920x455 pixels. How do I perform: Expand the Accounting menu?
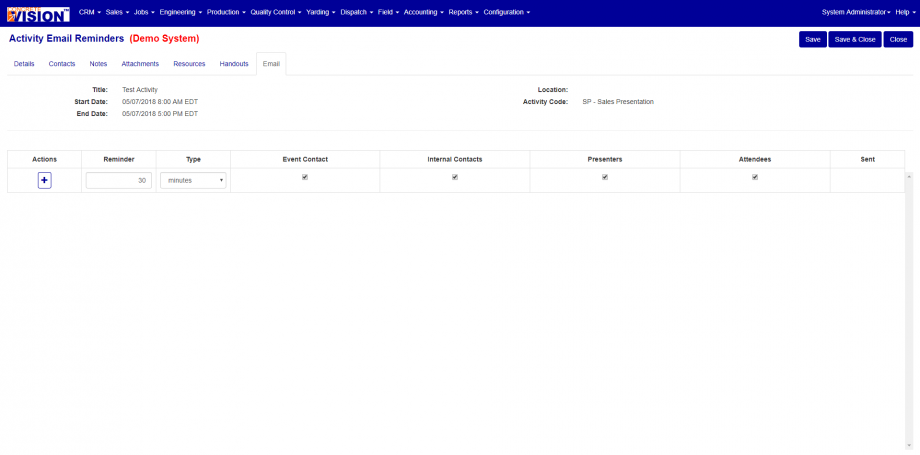pyautogui.click(x=424, y=12)
